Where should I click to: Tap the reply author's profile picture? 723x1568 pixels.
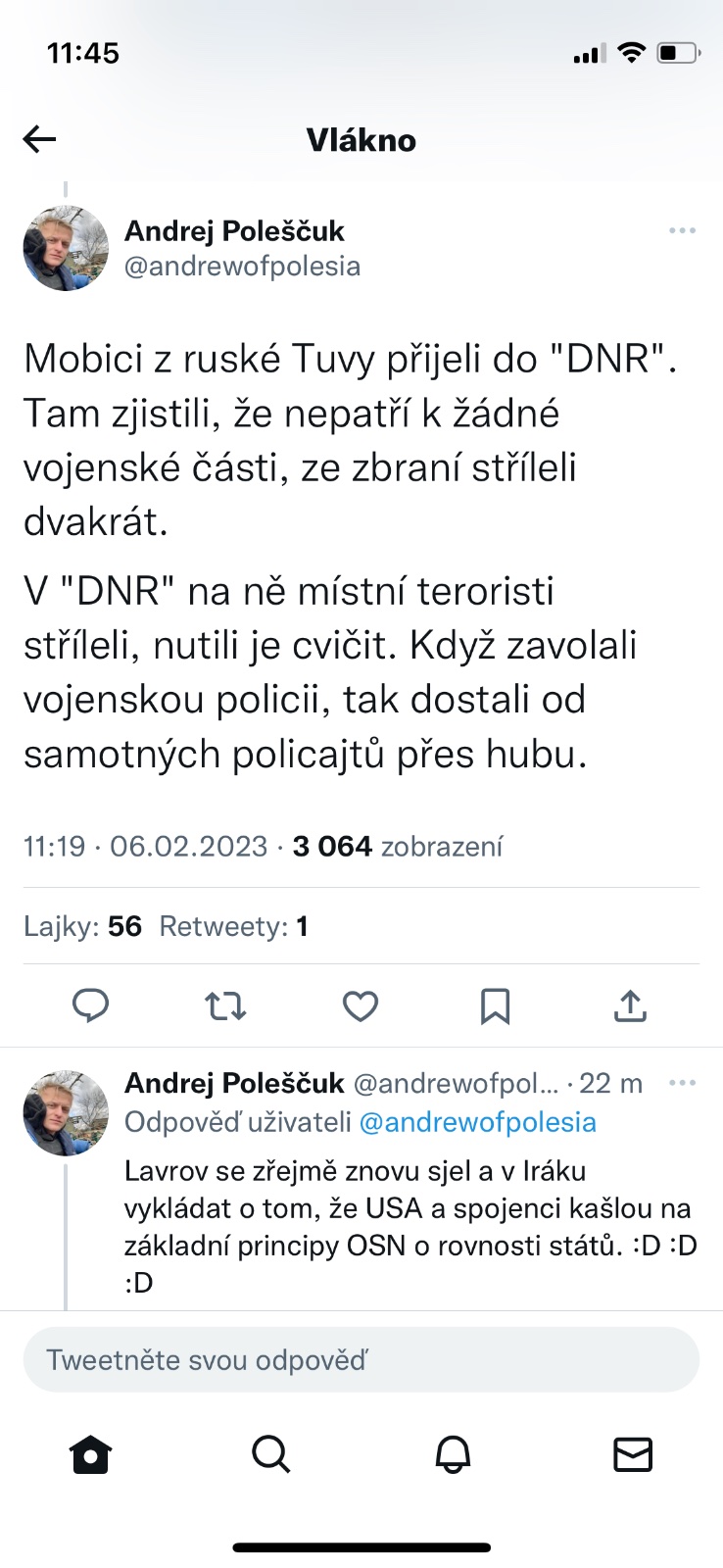66,1112
